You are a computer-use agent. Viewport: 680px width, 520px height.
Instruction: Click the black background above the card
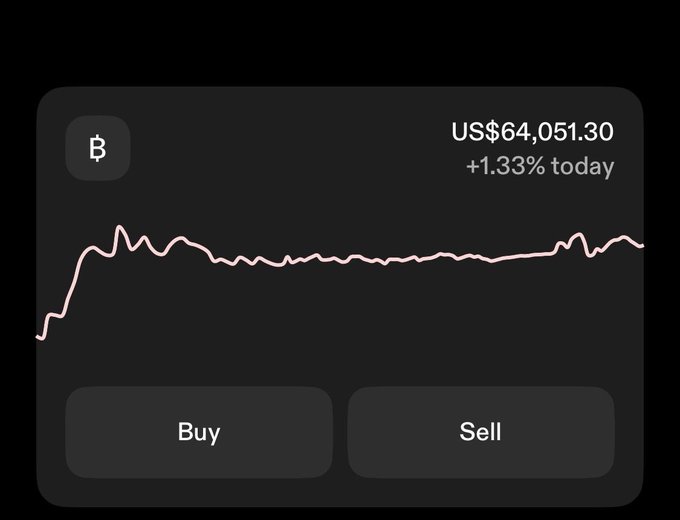[340, 43]
